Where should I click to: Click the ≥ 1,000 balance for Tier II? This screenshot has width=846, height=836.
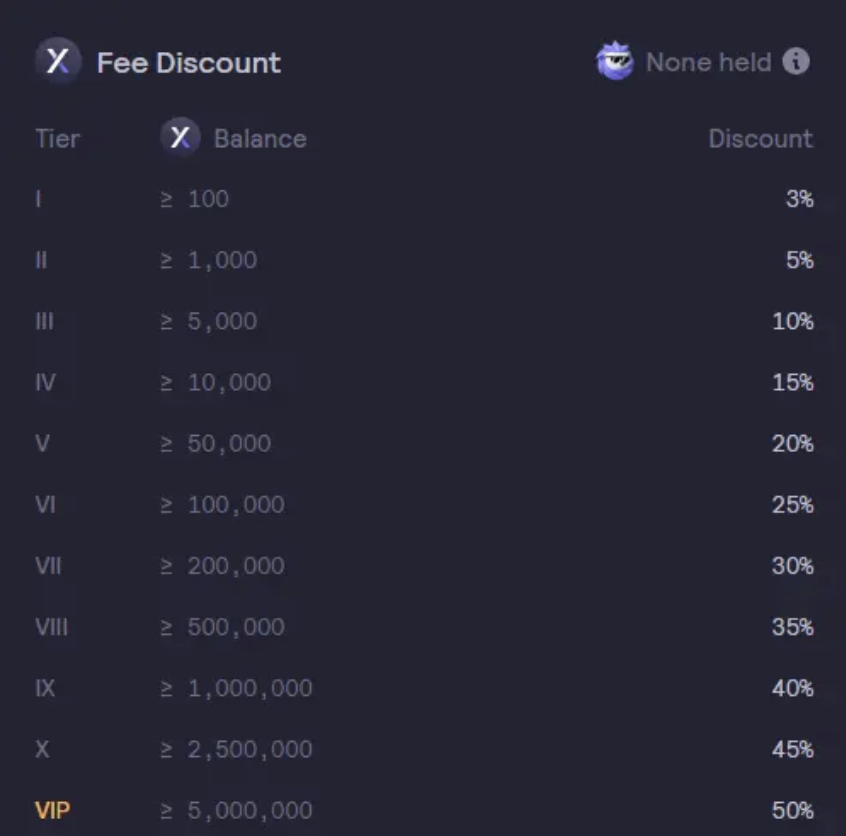[x=208, y=260]
